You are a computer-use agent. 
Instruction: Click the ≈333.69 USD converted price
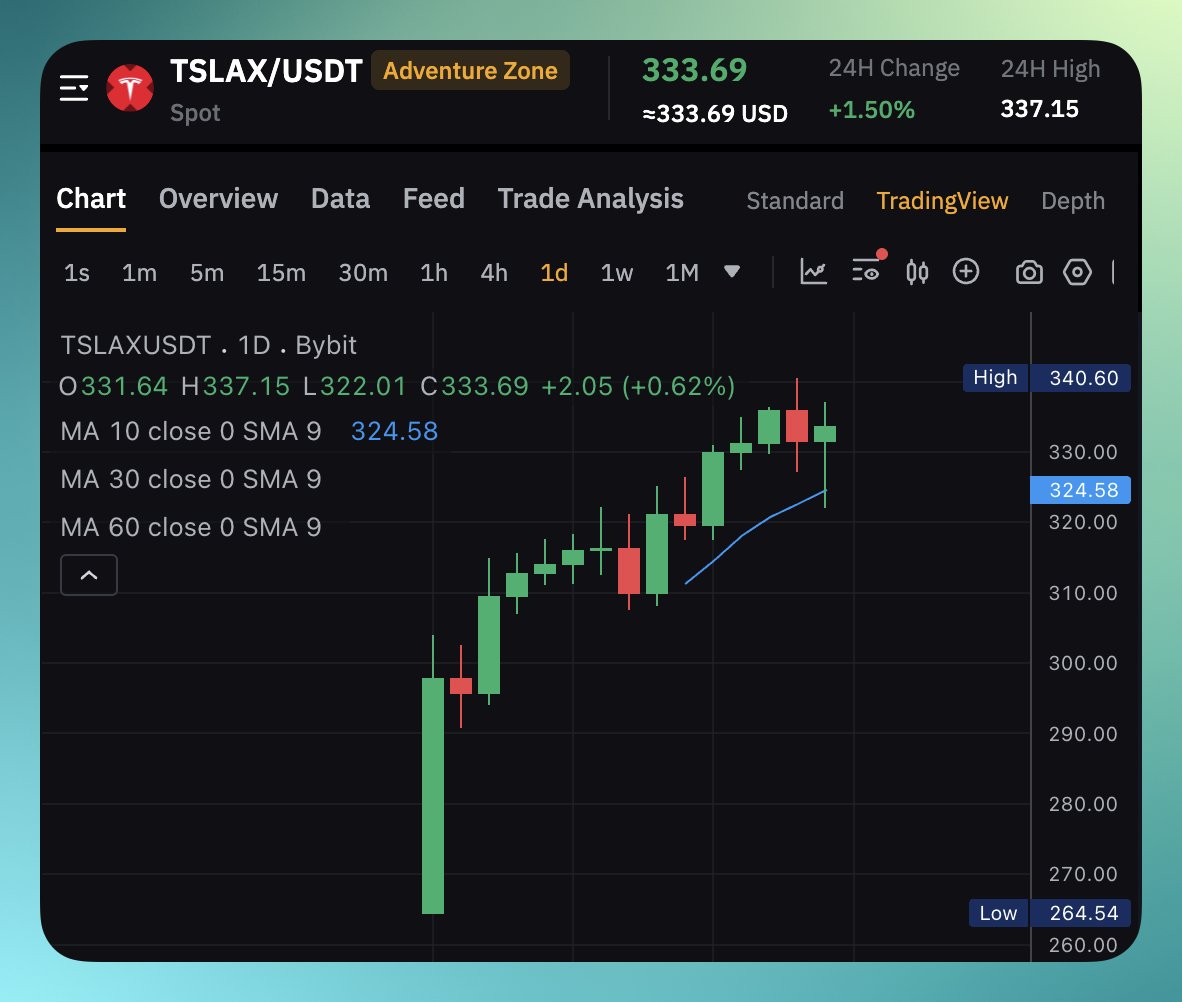pos(715,114)
